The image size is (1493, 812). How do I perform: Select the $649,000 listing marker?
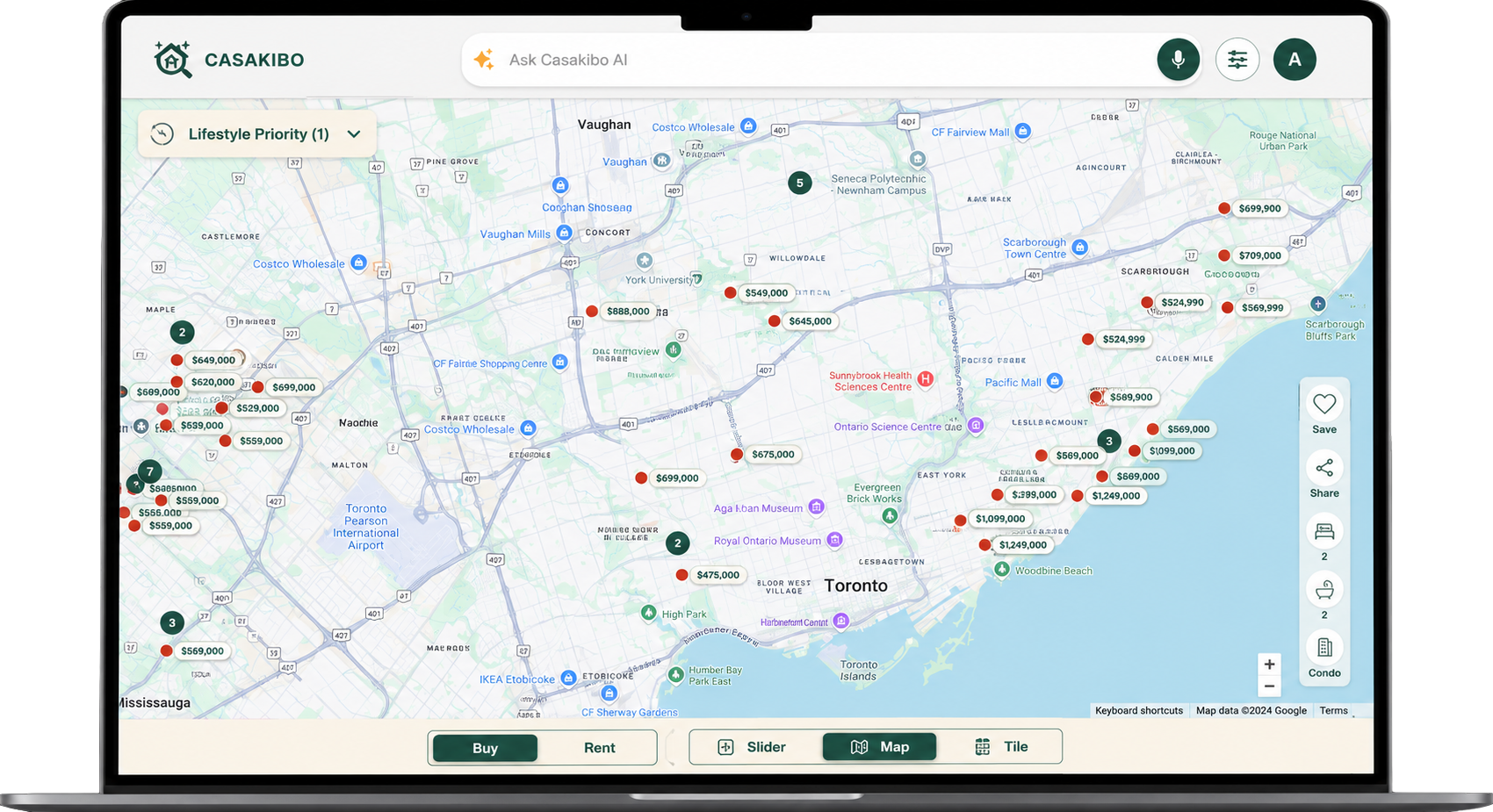(206, 360)
